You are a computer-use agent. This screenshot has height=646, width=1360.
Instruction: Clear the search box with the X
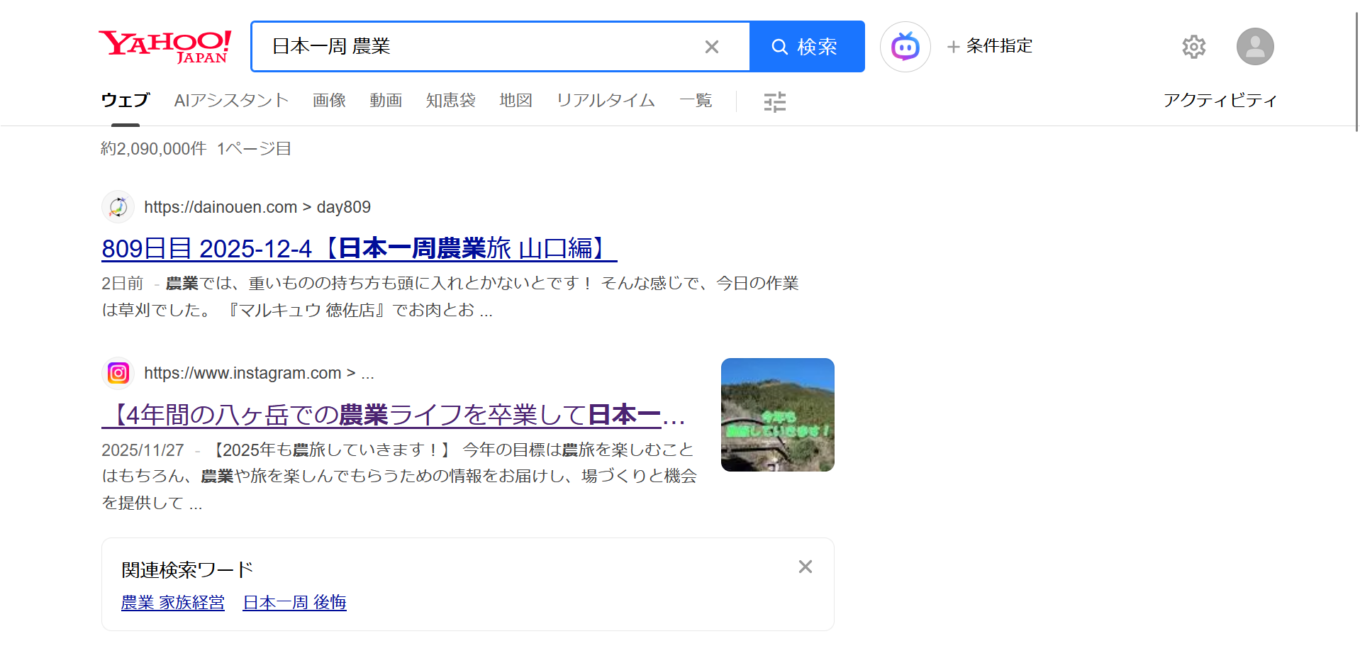pos(711,45)
